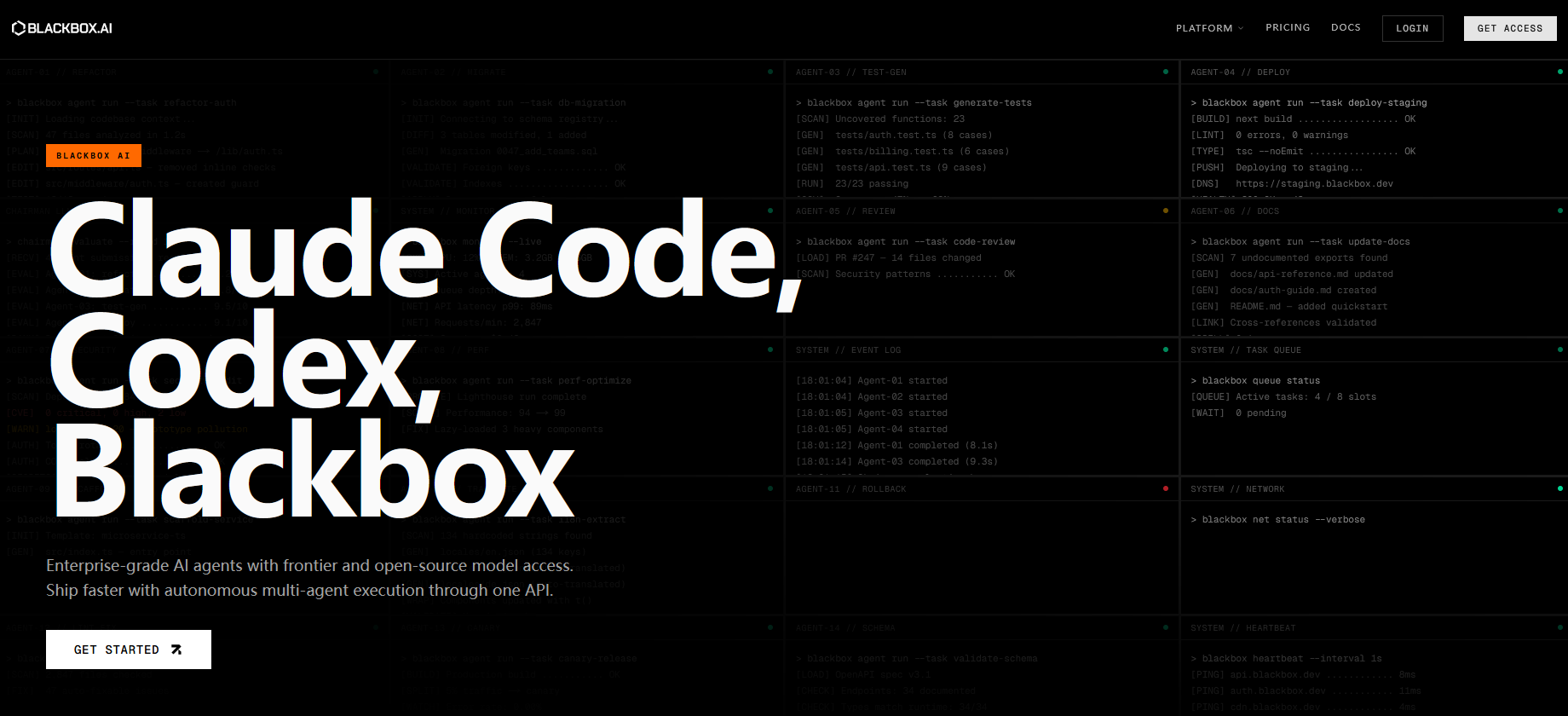Click the SYSTEM // EVENT LOG header
The width and height of the screenshot is (1568, 716).
848,350
